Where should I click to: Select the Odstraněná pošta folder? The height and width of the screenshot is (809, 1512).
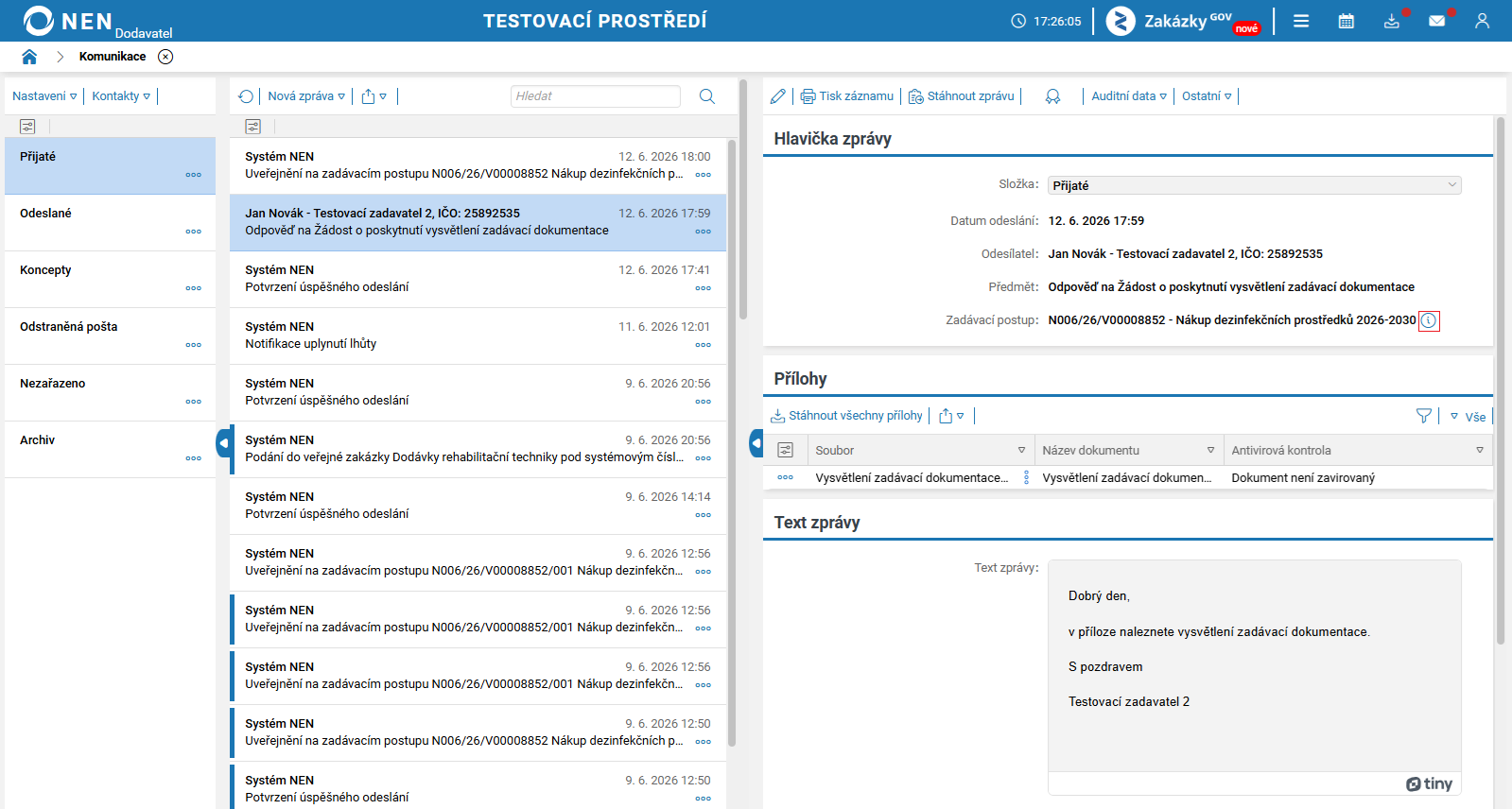click(110, 336)
